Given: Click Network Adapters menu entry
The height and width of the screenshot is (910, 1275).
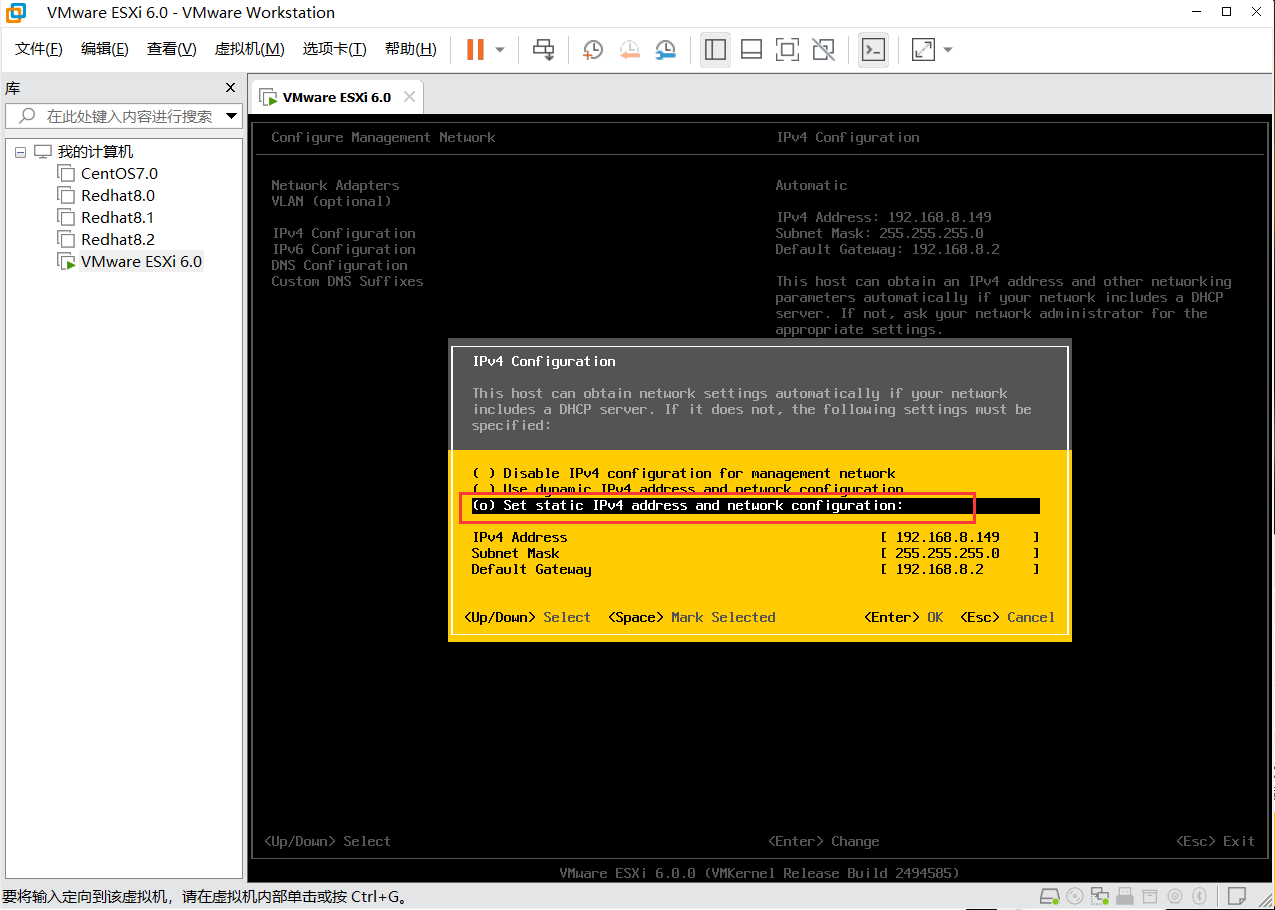Looking at the screenshot, I should [335, 185].
